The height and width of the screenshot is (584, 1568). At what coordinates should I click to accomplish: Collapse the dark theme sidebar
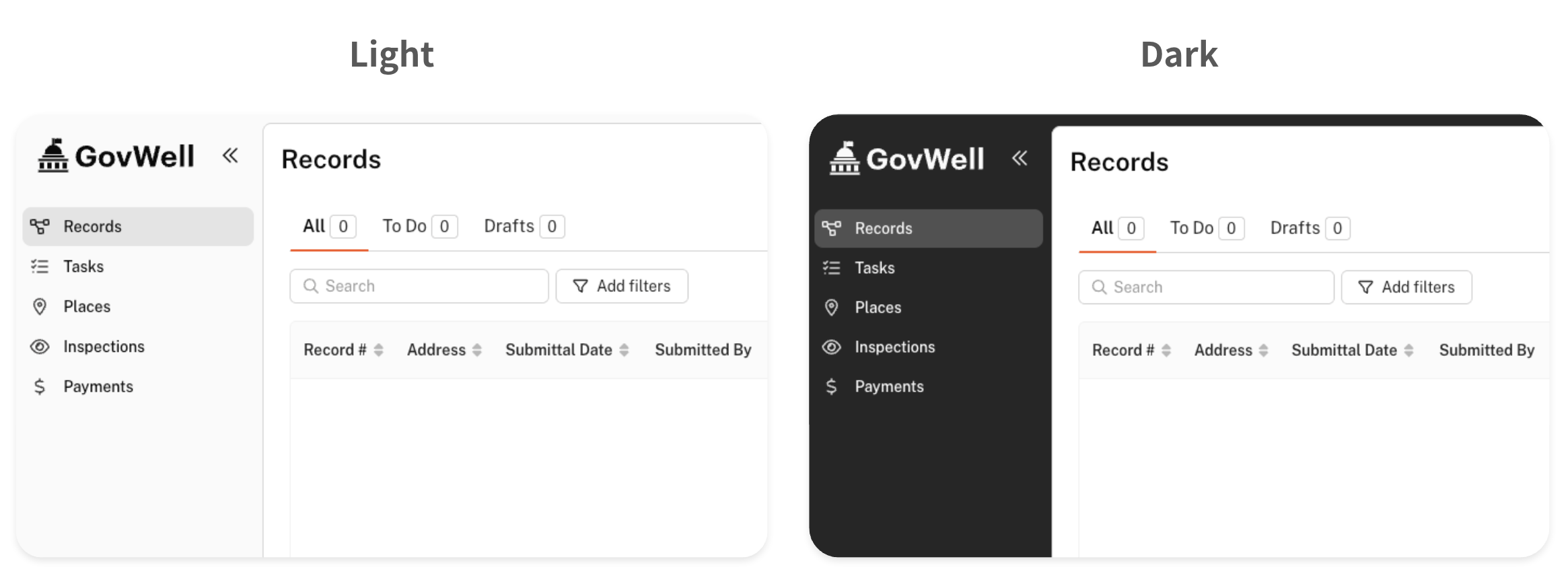coord(1020,158)
